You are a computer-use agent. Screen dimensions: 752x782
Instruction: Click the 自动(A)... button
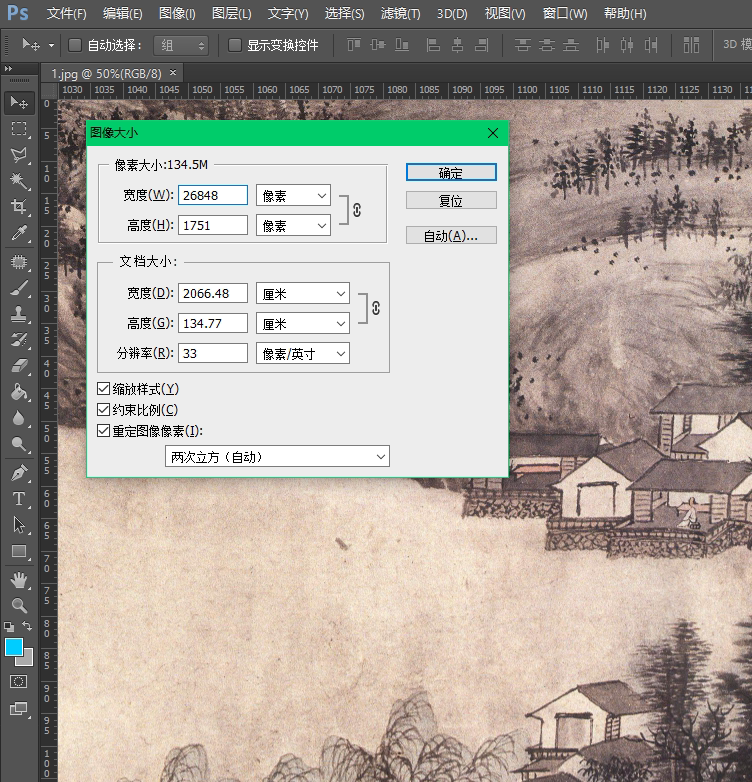pos(451,235)
